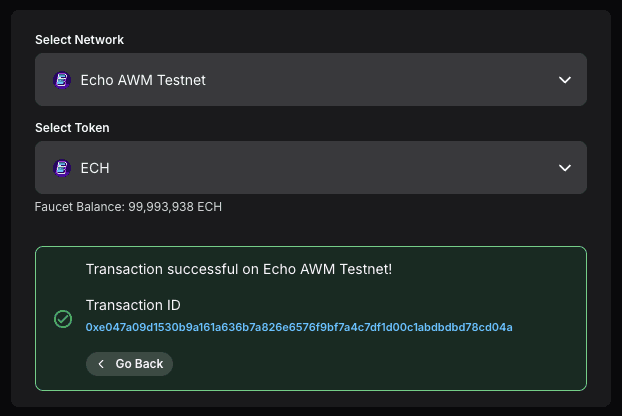Click the Echo AWM Testnet network logo
The height and width of the screenshot is (416, 622).
pos(62,80)
